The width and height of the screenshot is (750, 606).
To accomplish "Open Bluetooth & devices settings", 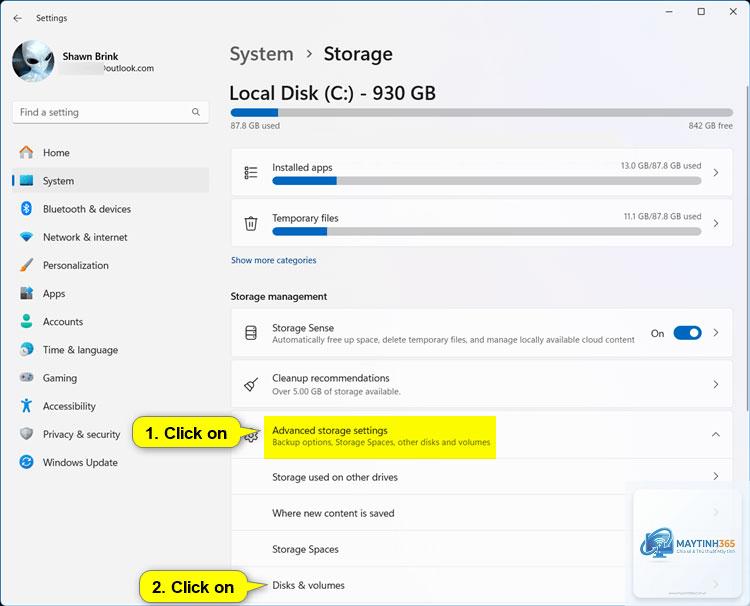I will [x=110, y=209].
